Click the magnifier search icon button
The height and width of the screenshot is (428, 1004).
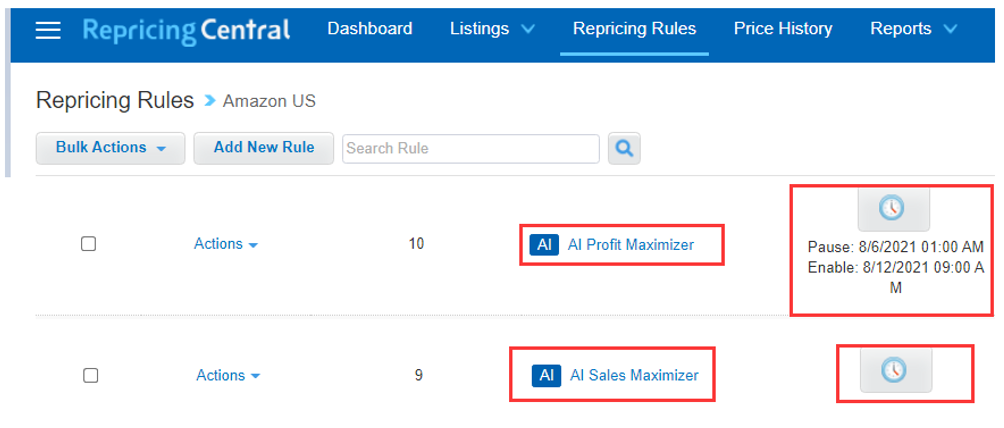(x=624, y=149)
